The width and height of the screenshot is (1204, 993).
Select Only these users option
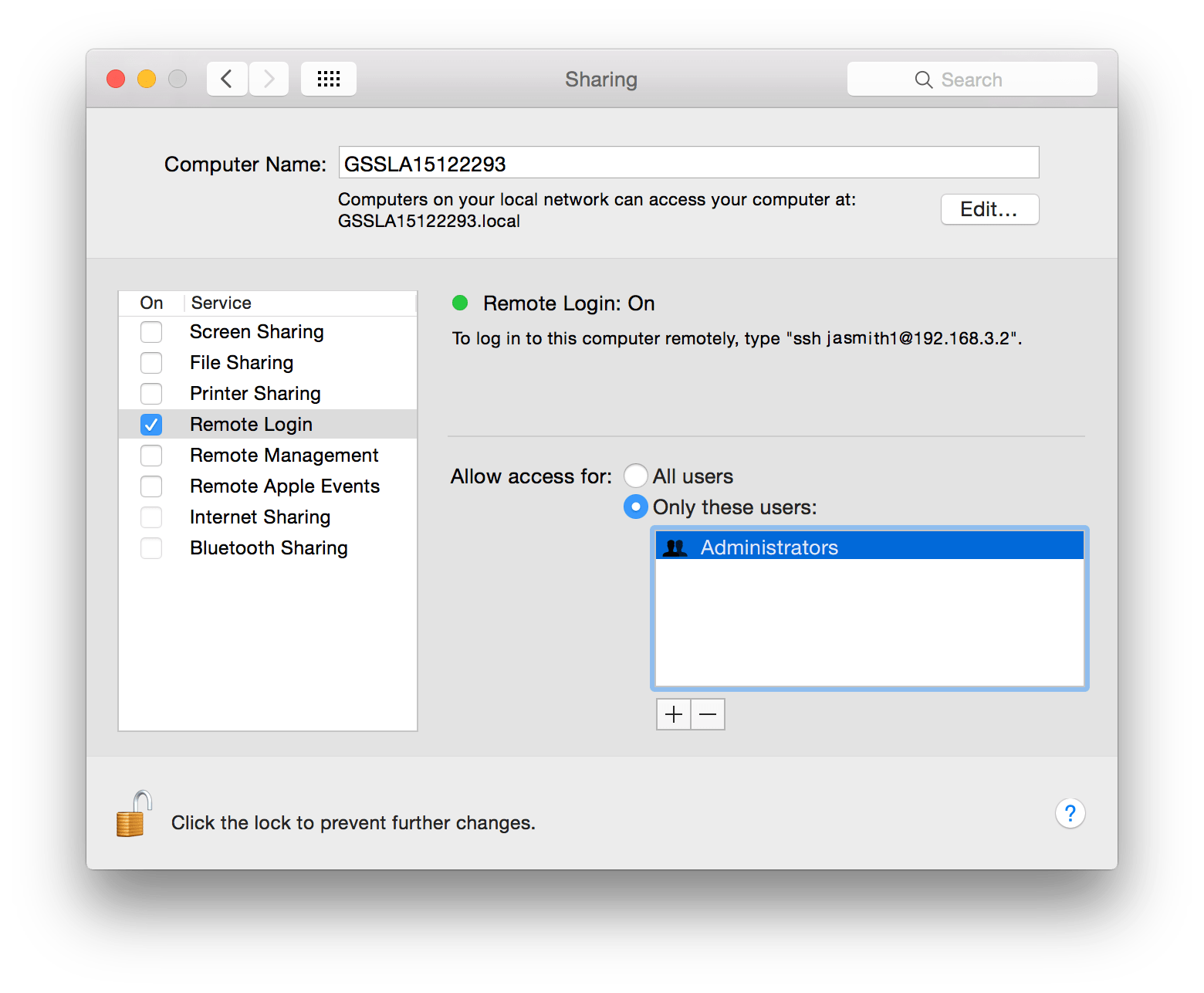click(x=634, y=507)
